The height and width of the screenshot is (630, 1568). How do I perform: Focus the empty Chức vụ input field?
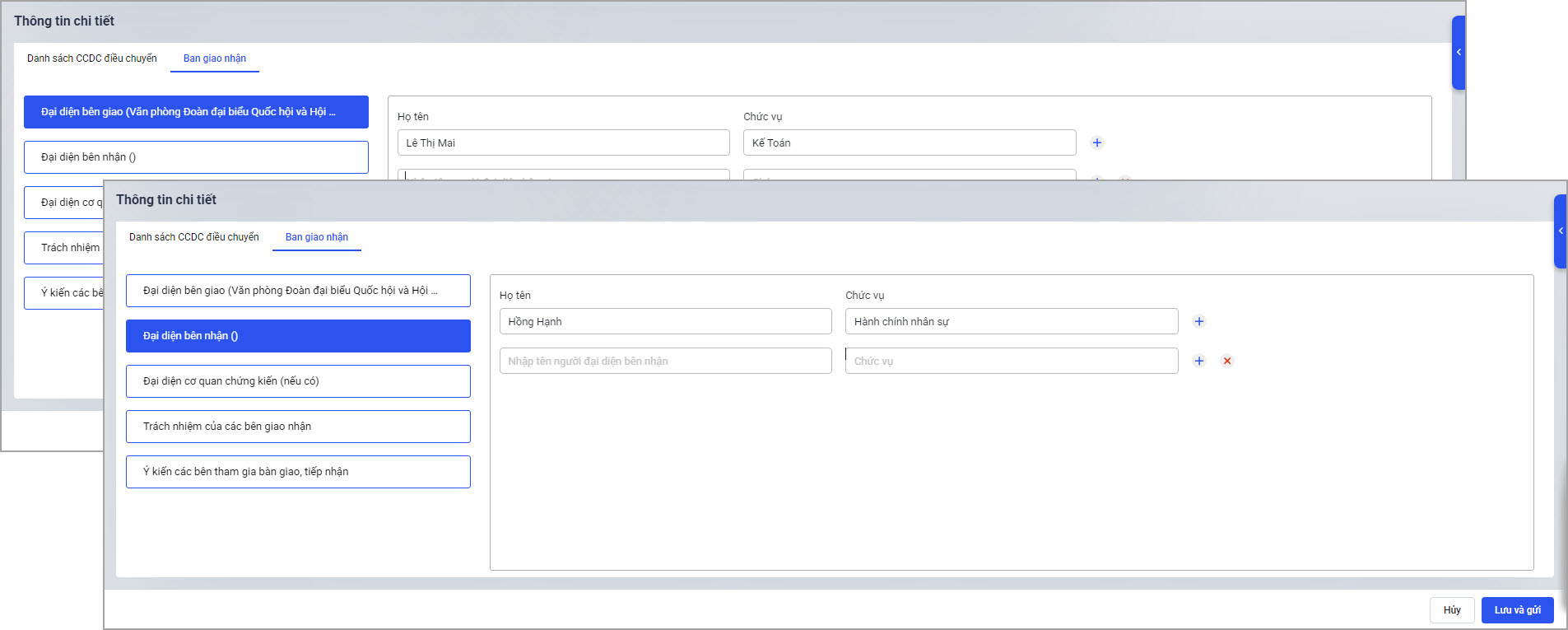(x=1011, y=361)
